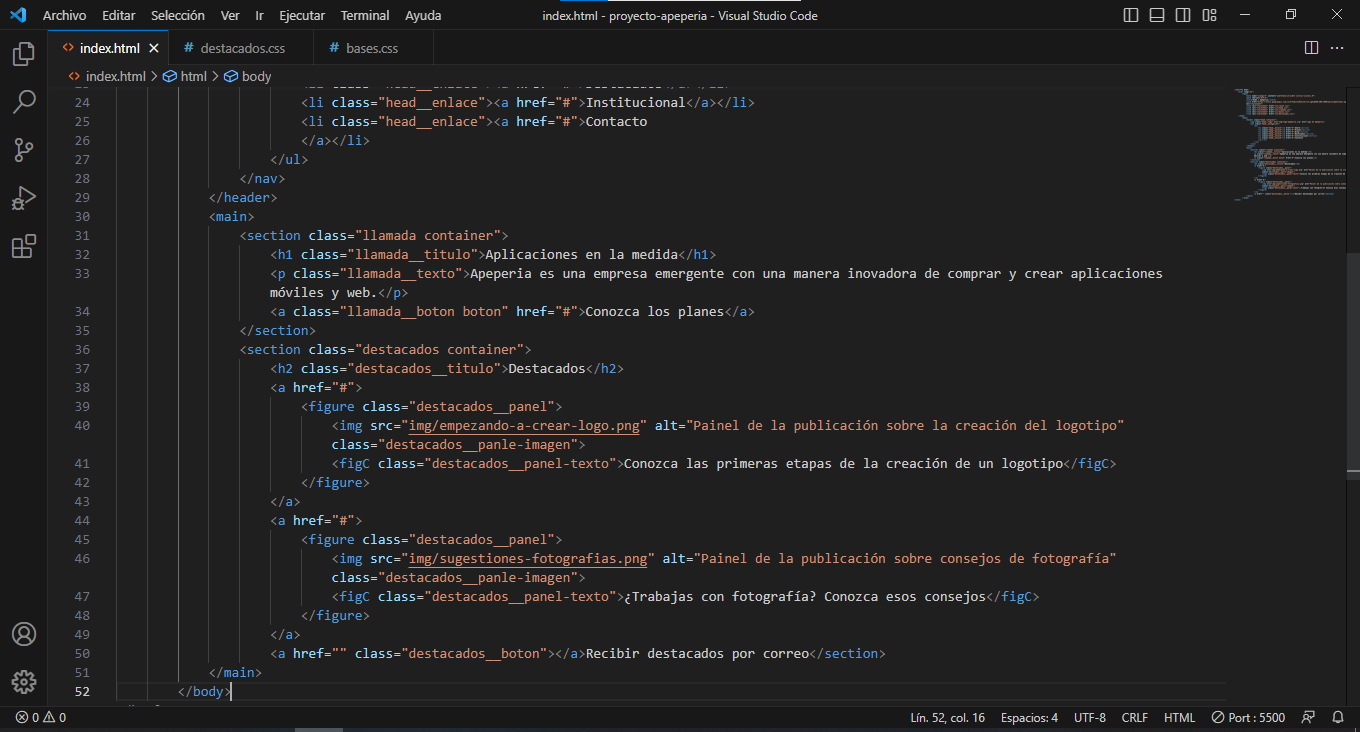Click the text "Aplicaciones en la medida"
The width and height of the screenshot is (1360, 732).
coord(582,254)
